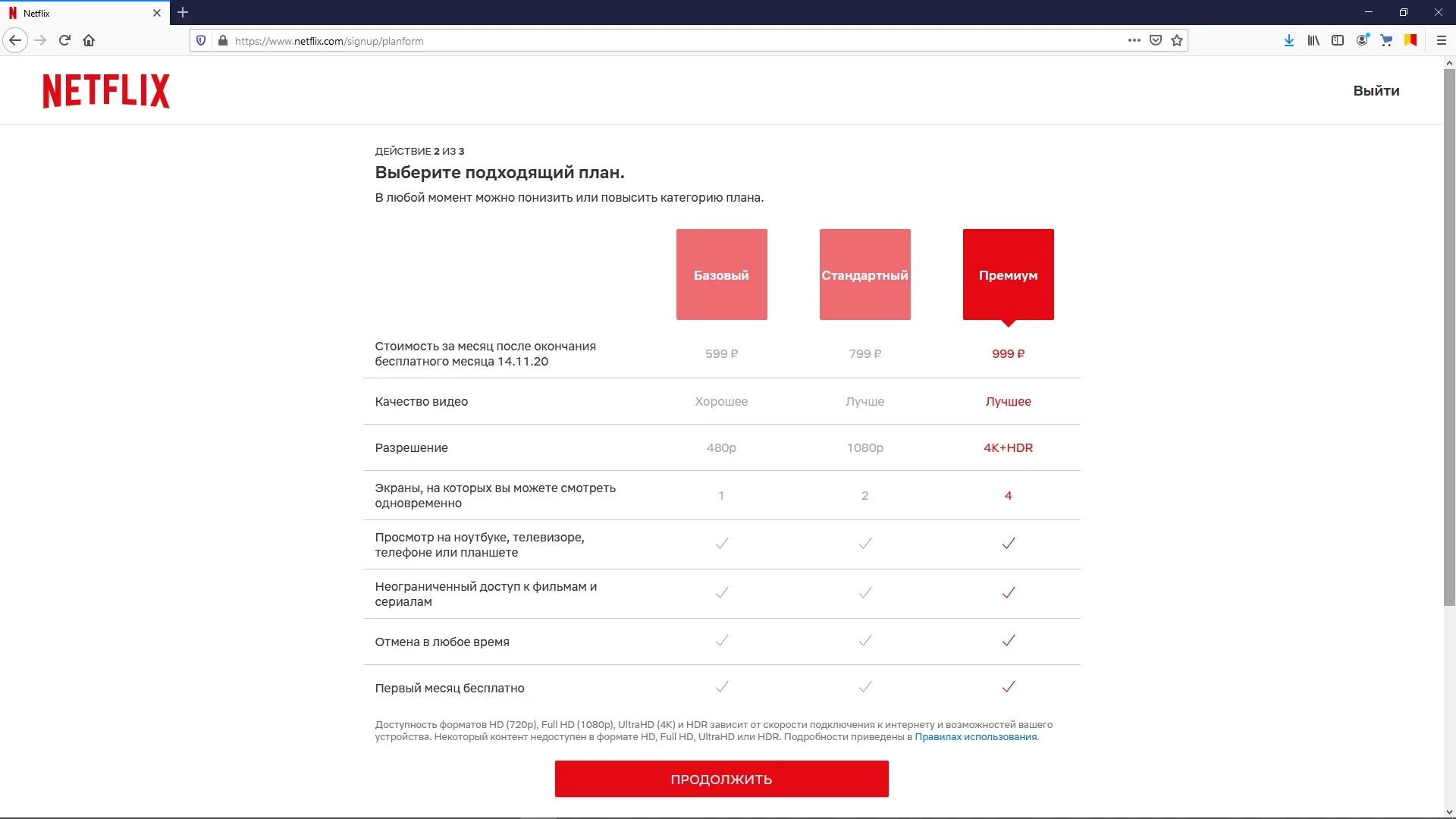This screenshot has width=1456, height=819.
Task: Toggle the sidebar view icon
Action: 1338,41
